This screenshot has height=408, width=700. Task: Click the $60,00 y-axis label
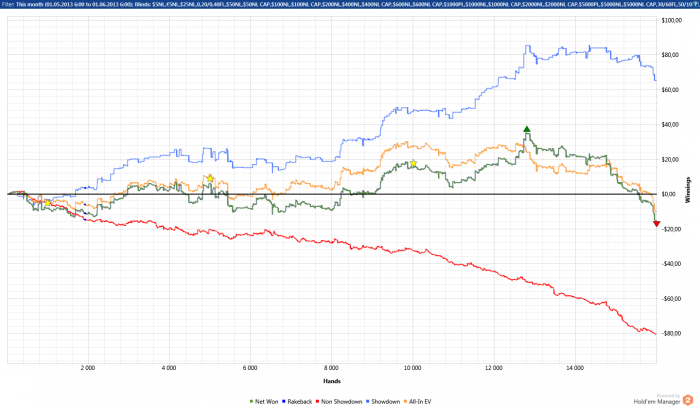(670, 90)
